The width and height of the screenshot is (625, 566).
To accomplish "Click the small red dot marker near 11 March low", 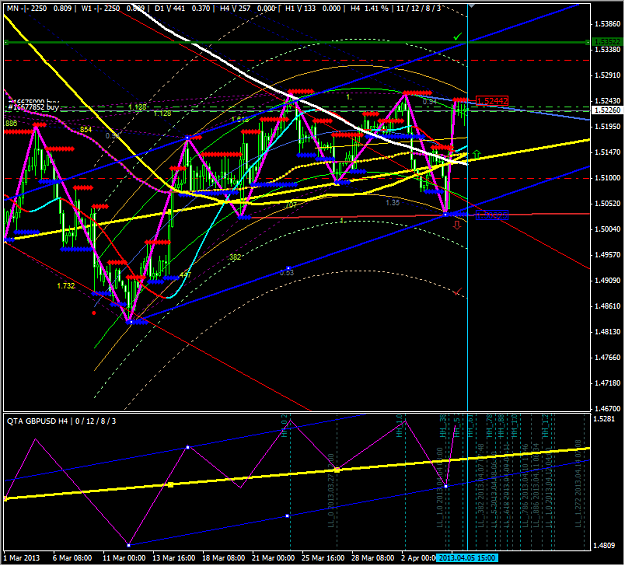I will coord(94,313).
